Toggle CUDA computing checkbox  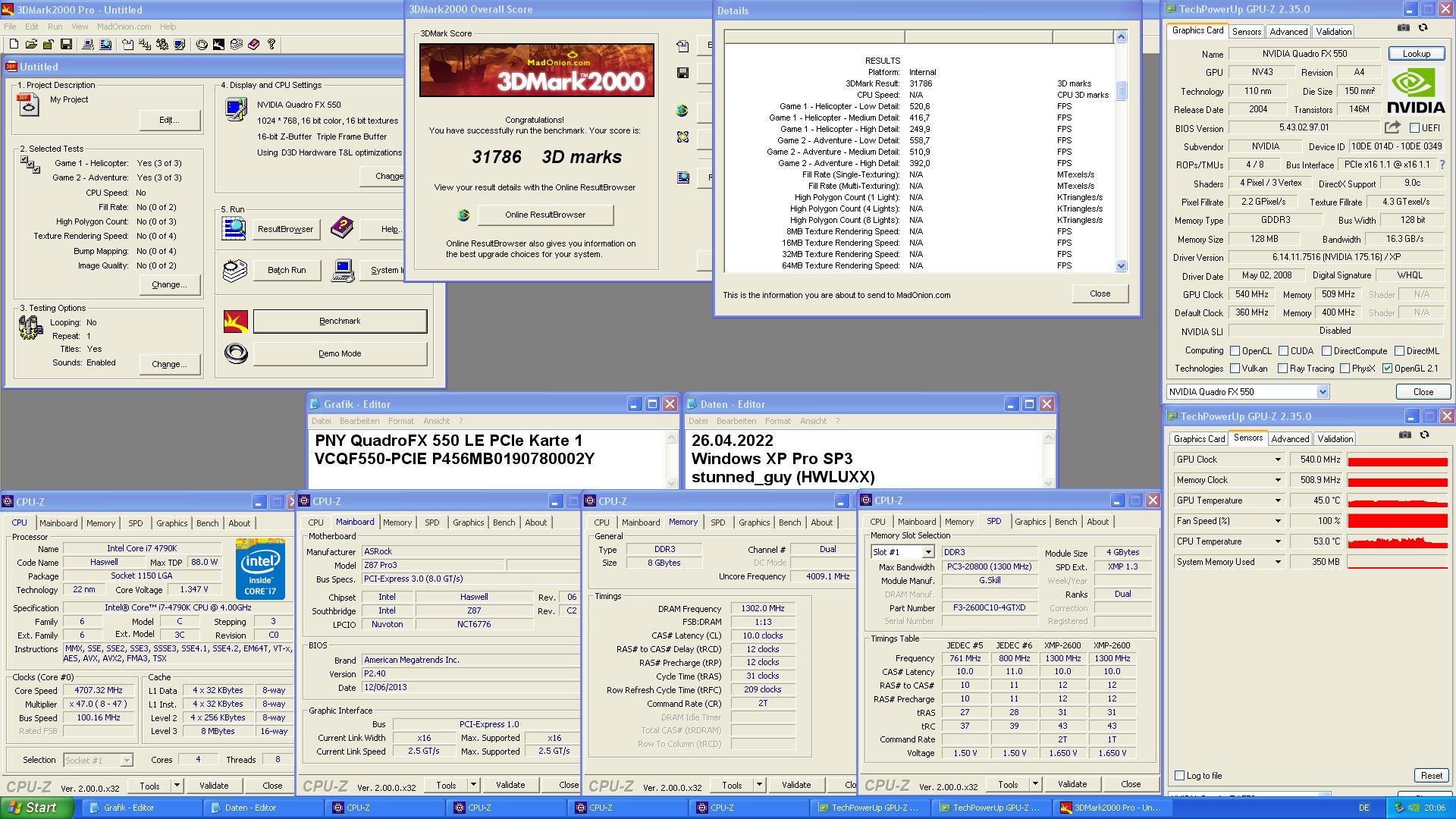(1283, 351)
